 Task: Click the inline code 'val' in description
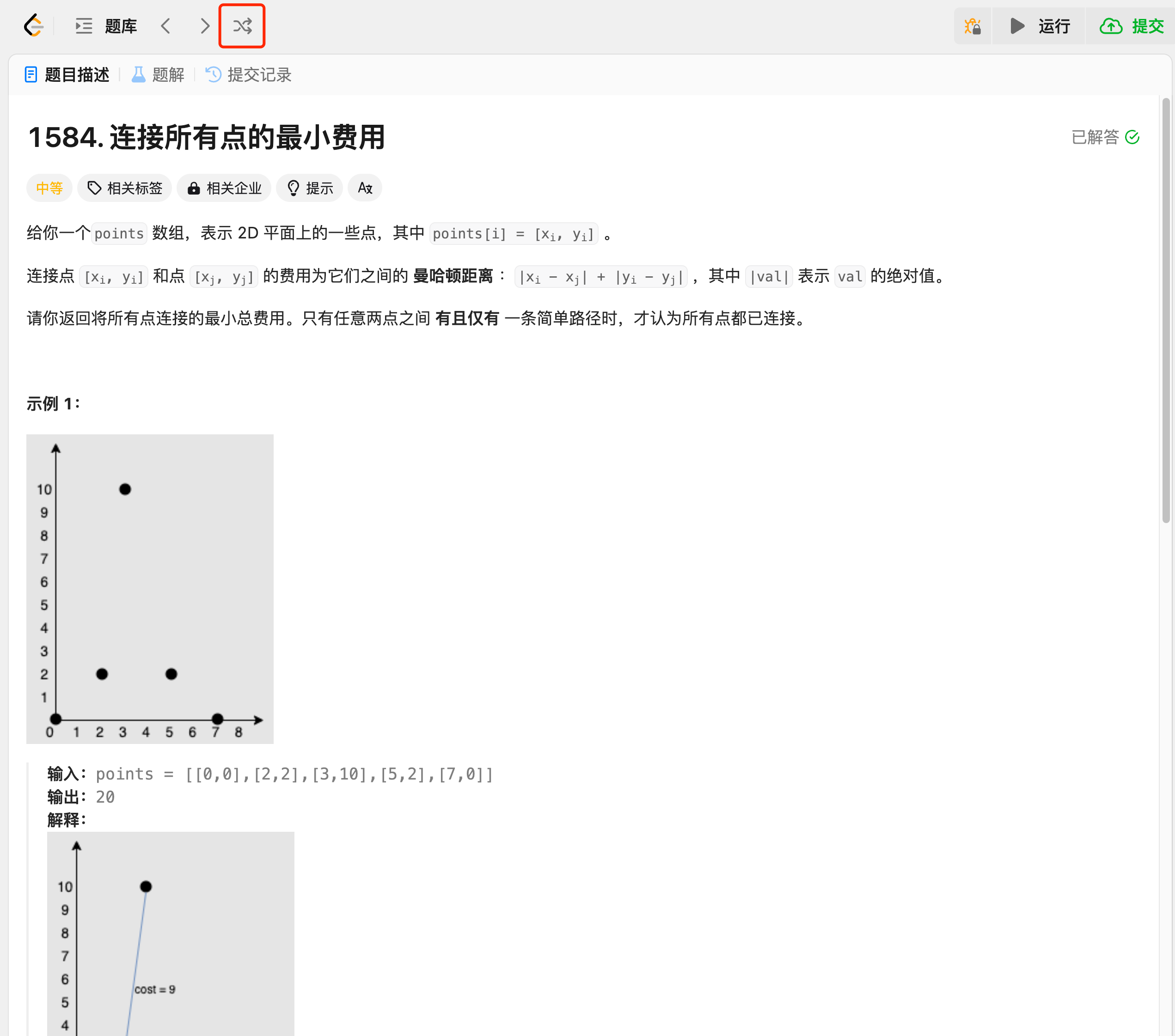pyautogui.click(x=850, y=276)
